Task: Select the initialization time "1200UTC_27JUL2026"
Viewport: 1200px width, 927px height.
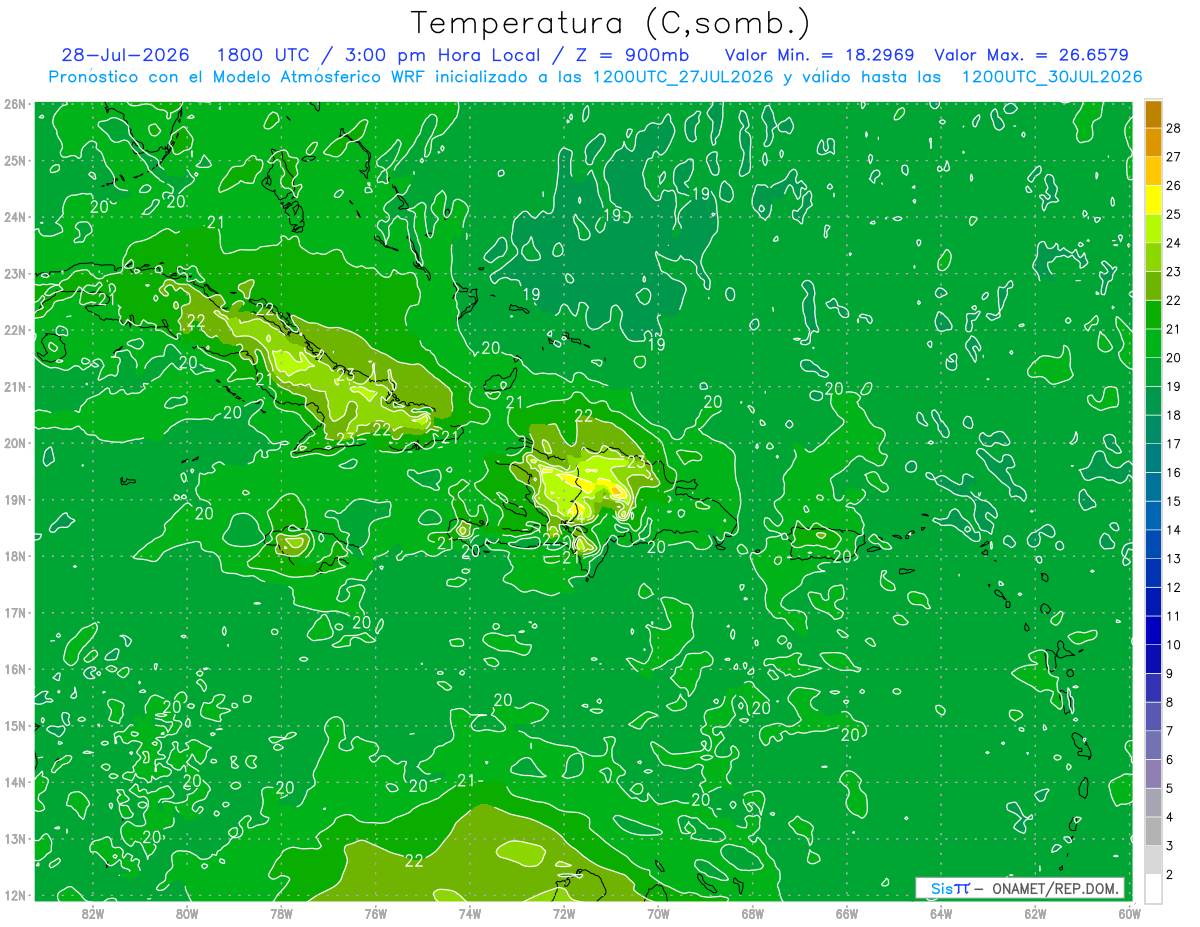Action: [x=683, y=76]
